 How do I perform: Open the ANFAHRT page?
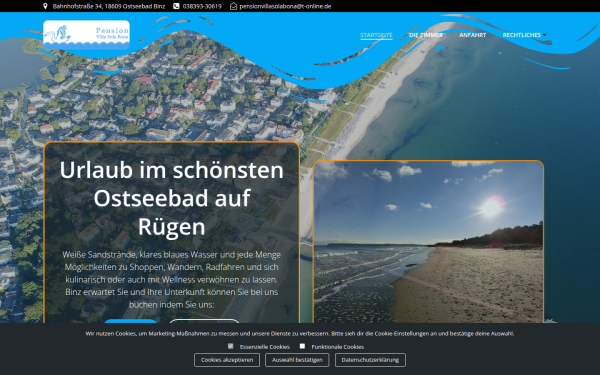pyautogui.click(x=473, y=35)
